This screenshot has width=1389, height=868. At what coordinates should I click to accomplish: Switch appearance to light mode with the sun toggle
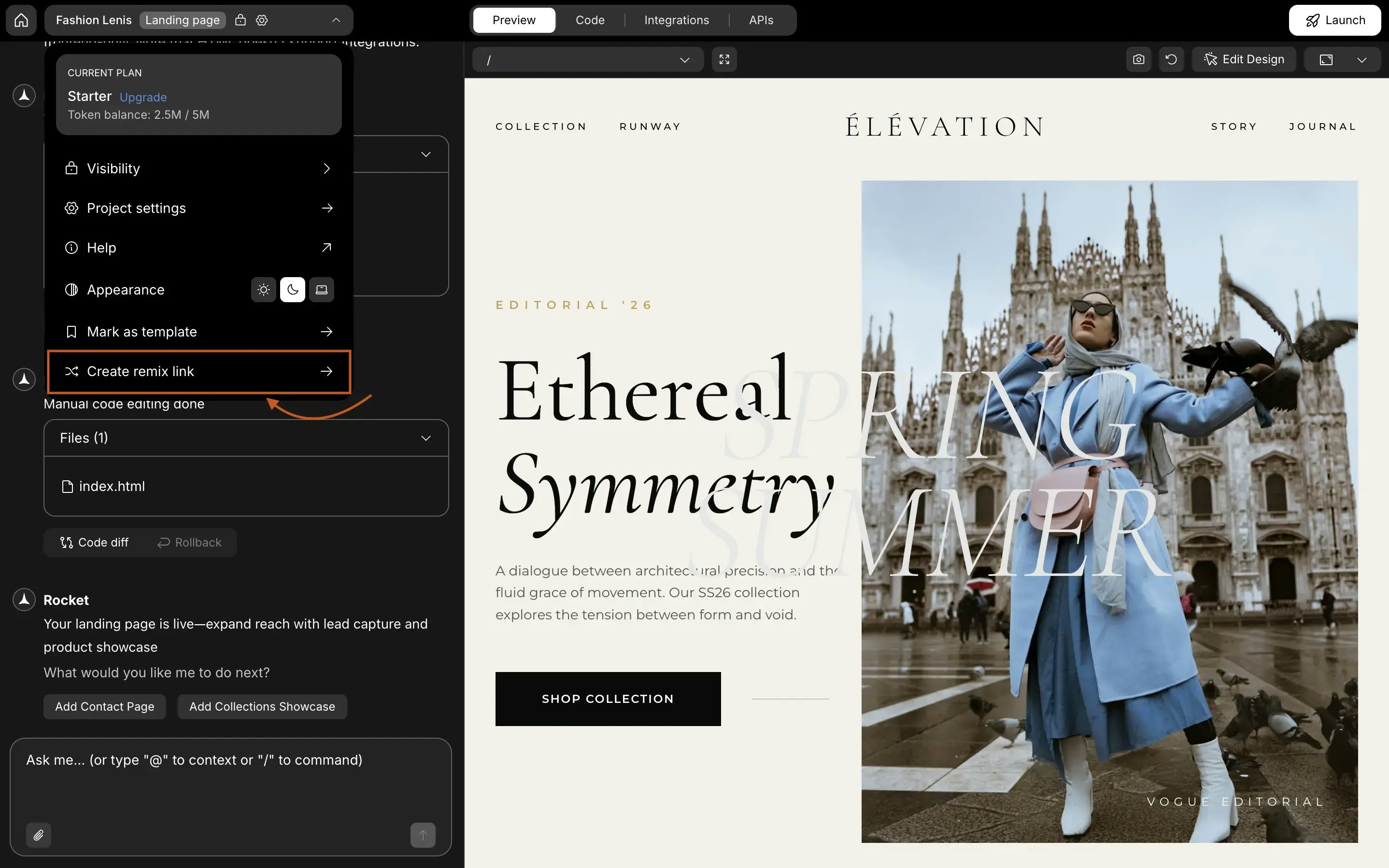tap(264, 290)
